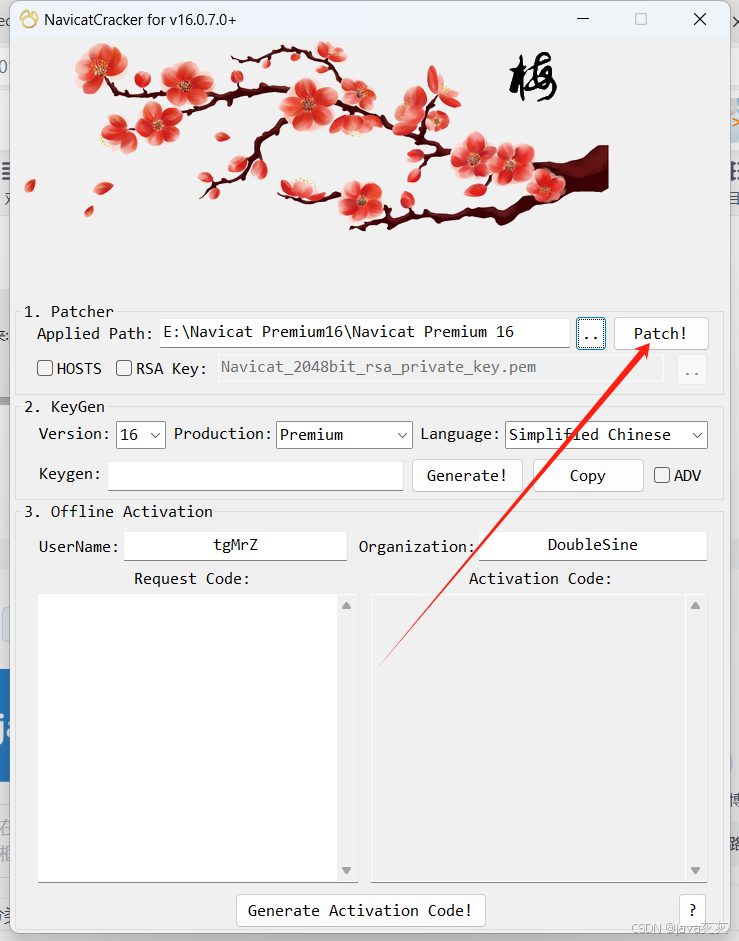739x941 pixels.
Task: Edit the UserName field tgMrZ
Action: (x=235, y=546)
